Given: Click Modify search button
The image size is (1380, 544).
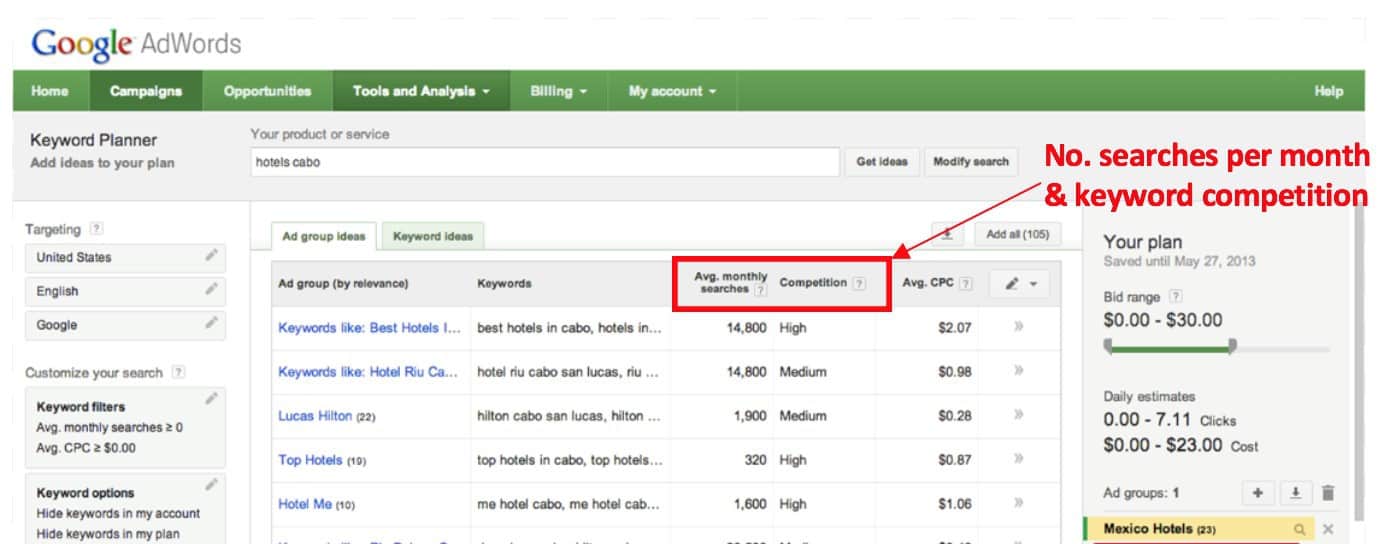Looking at the screenshot, I should click(971, 161).
